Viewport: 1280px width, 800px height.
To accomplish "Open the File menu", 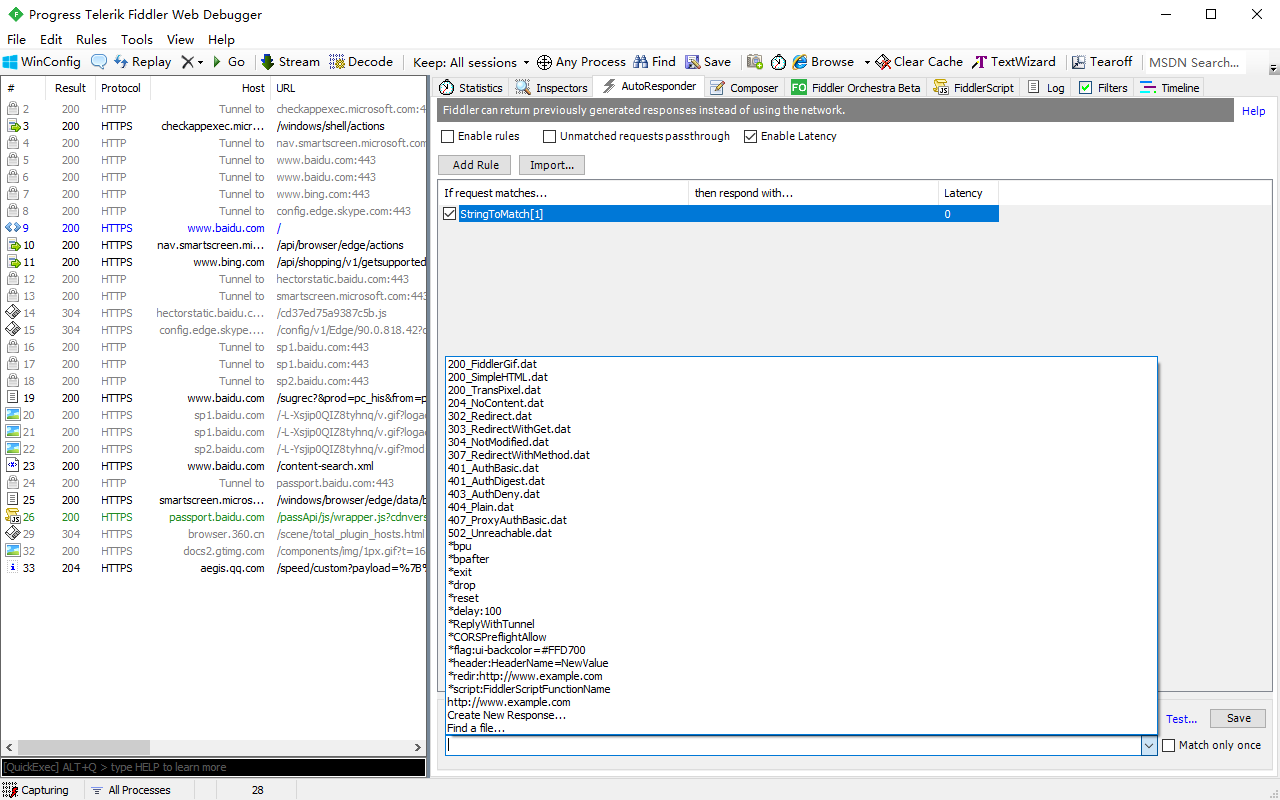I will point(16,40).
